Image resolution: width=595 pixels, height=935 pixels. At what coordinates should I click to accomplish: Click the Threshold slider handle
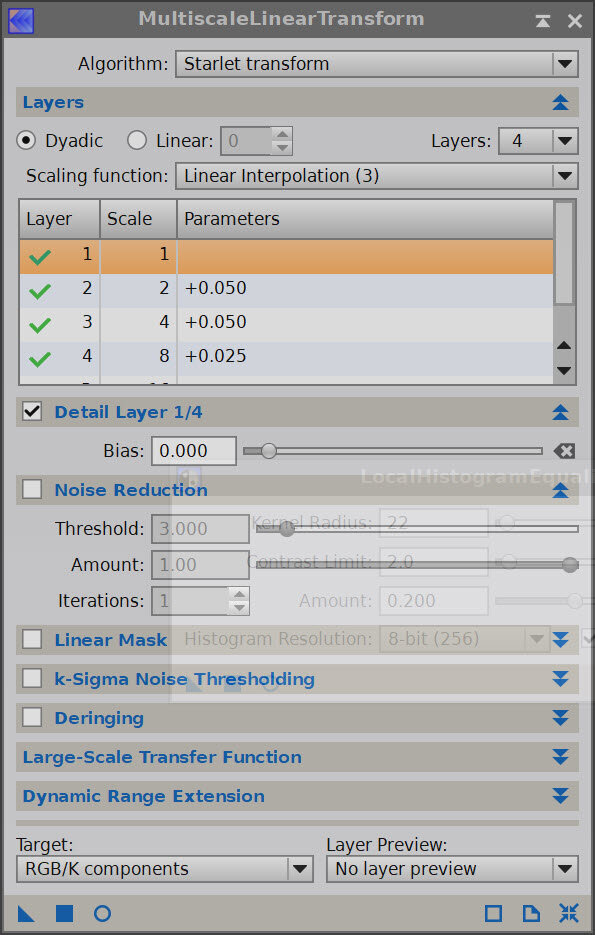tap(287, 528)
